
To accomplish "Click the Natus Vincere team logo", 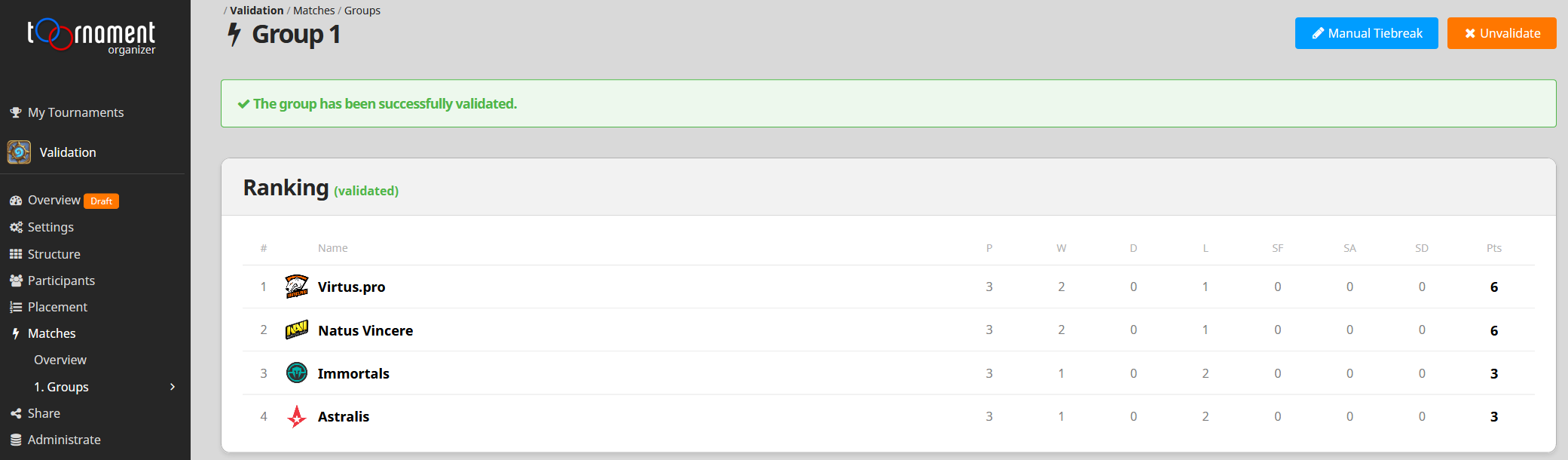I will click(x=297, y=330).
